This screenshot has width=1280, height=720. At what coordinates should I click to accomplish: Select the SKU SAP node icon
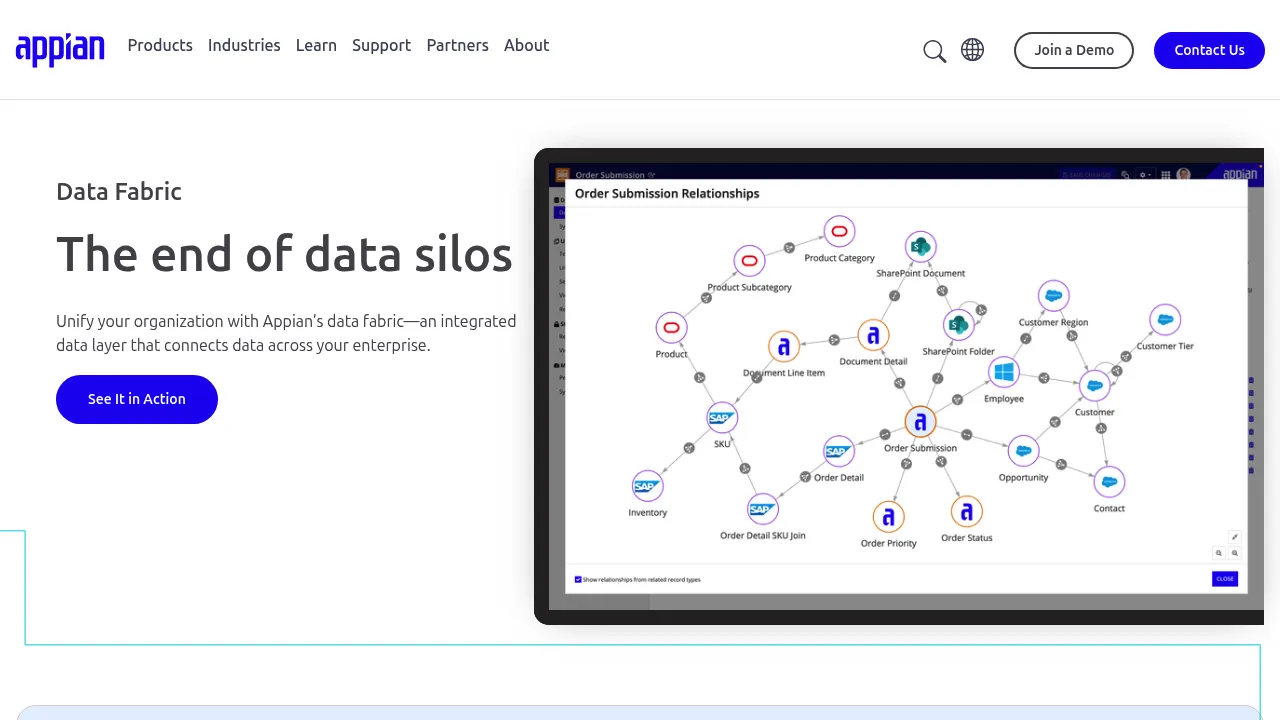[x=721, y=418]
